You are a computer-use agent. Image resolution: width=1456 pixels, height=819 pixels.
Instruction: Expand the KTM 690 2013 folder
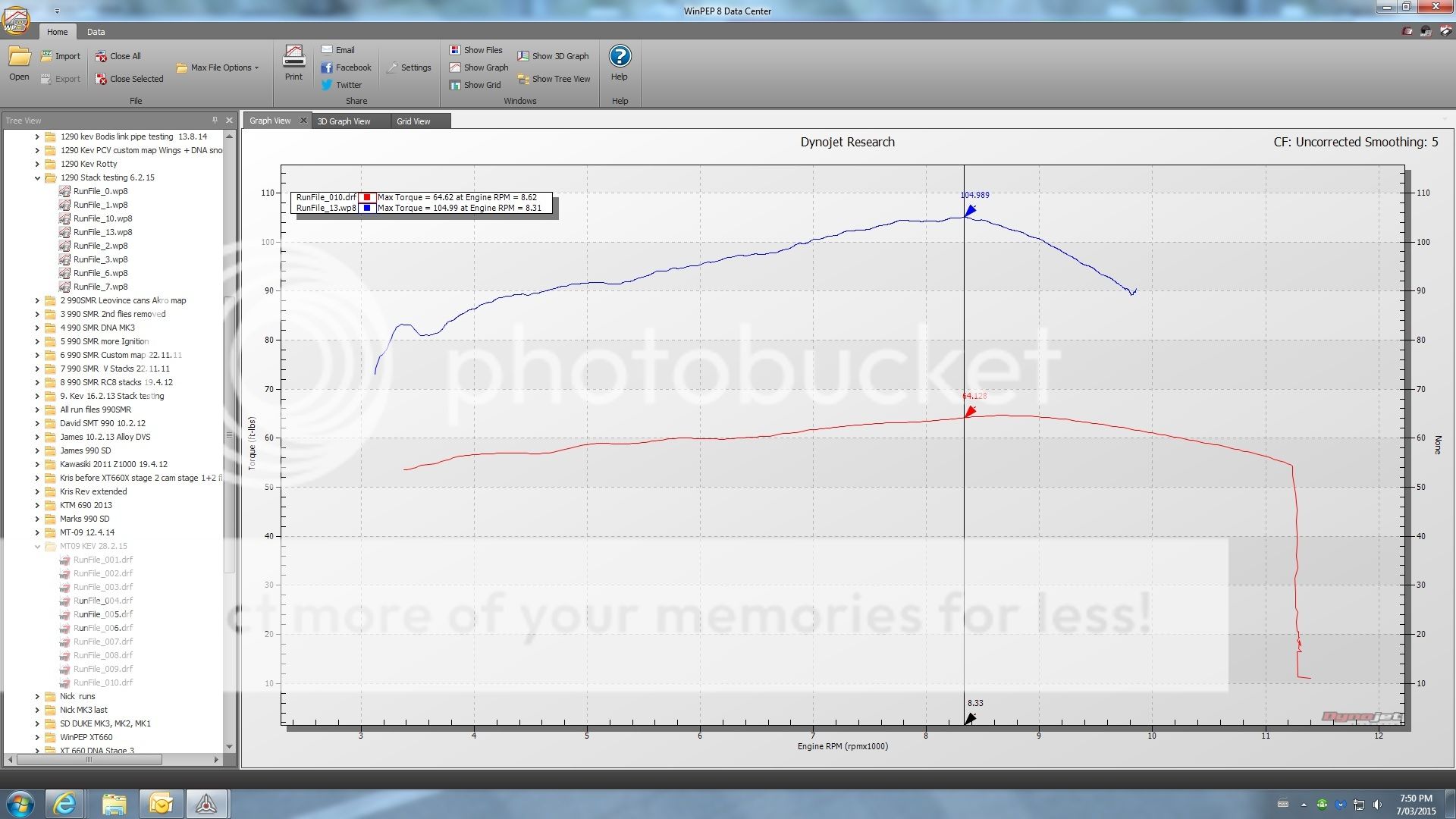pyautogui.click(x=37, y=505)
